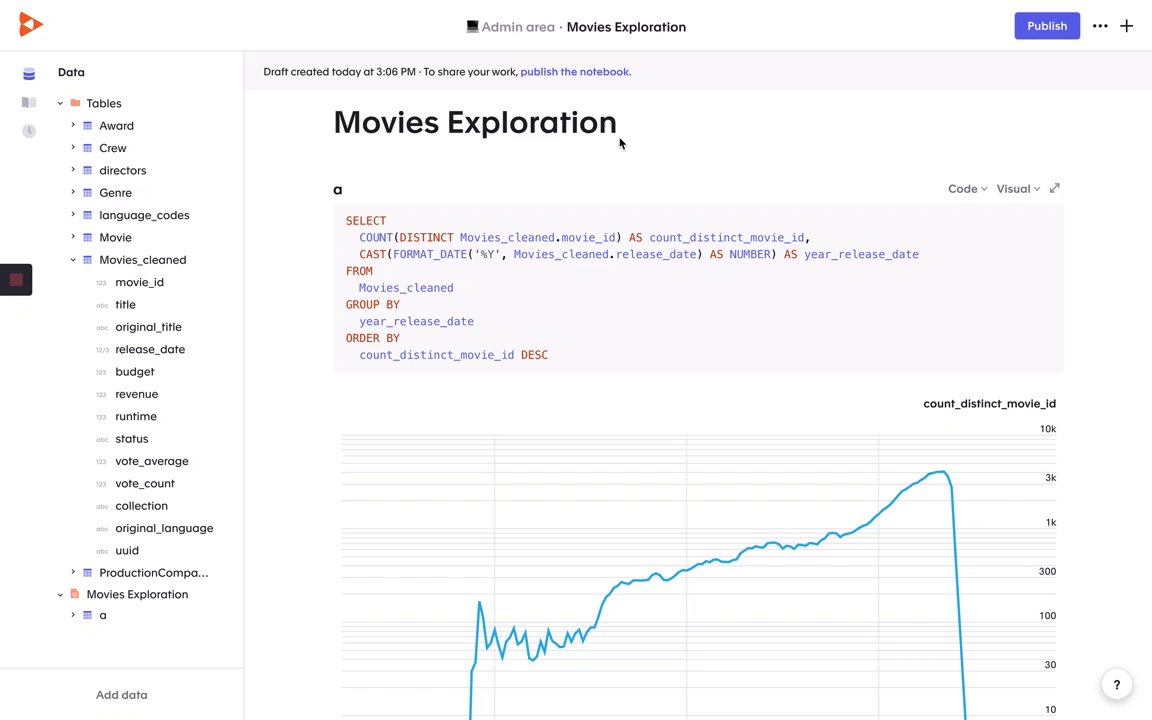The height and width of the screenshot is (720, 1152).
Task: Click the '10k' chart axis label
Action: click(1048, 429)
